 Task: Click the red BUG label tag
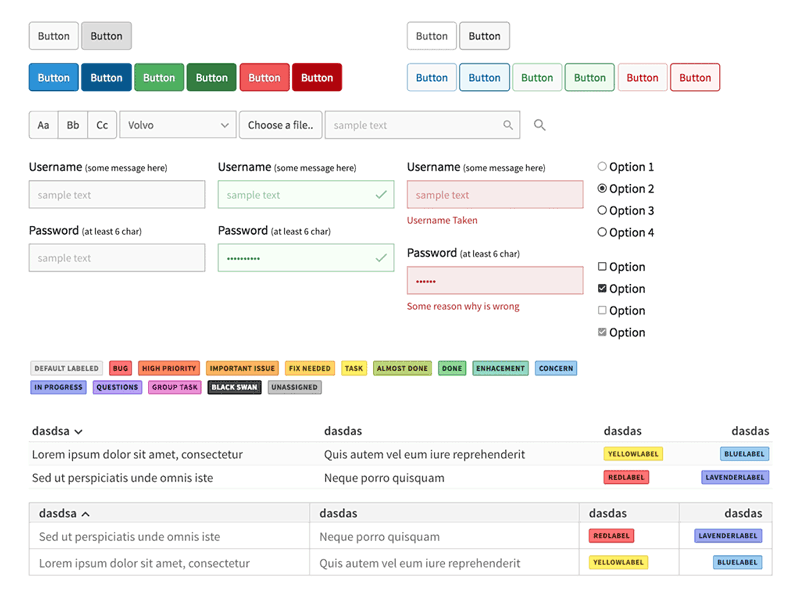click(120, 368)
